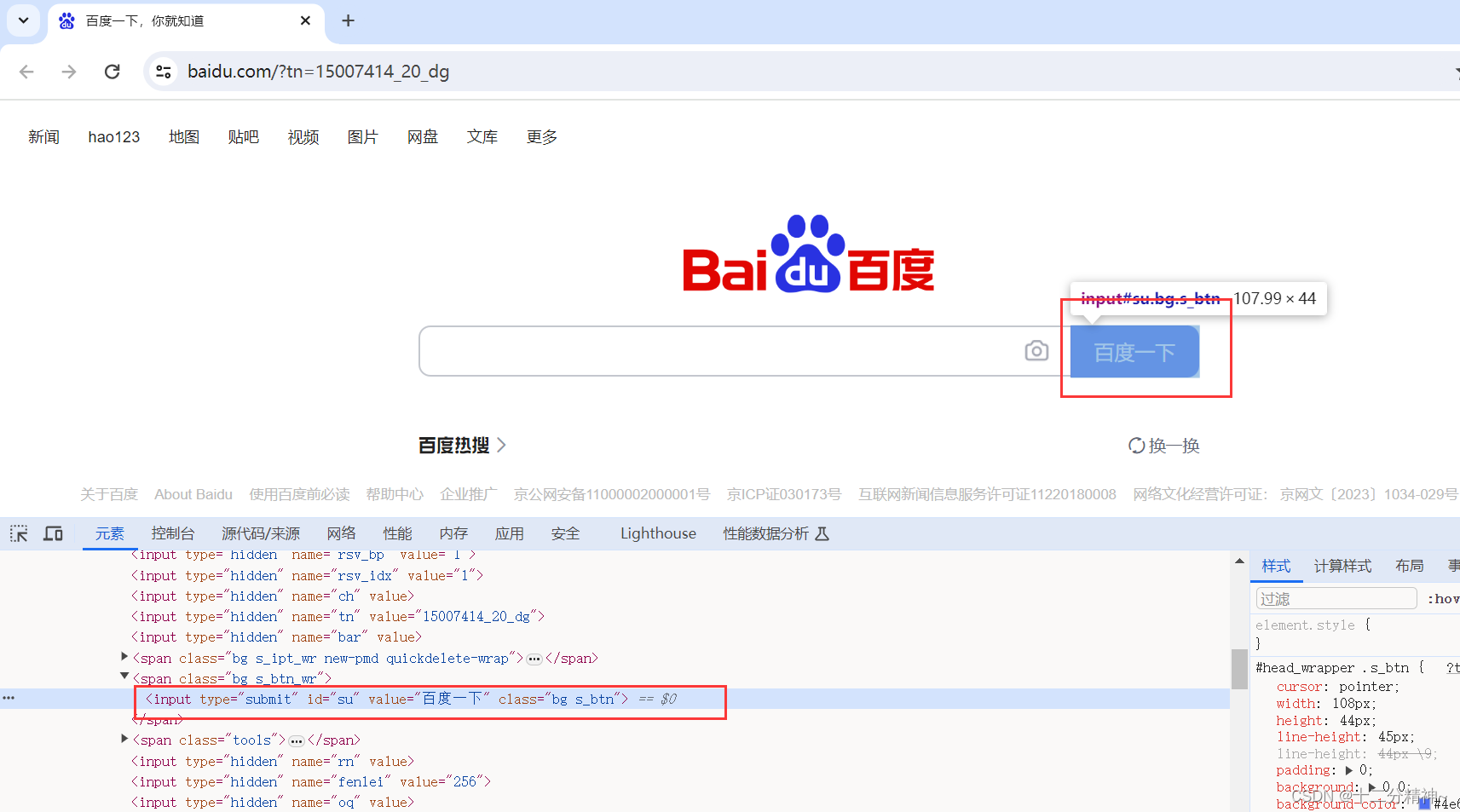Open the 帮助中心 footer link

coord(395,494)
